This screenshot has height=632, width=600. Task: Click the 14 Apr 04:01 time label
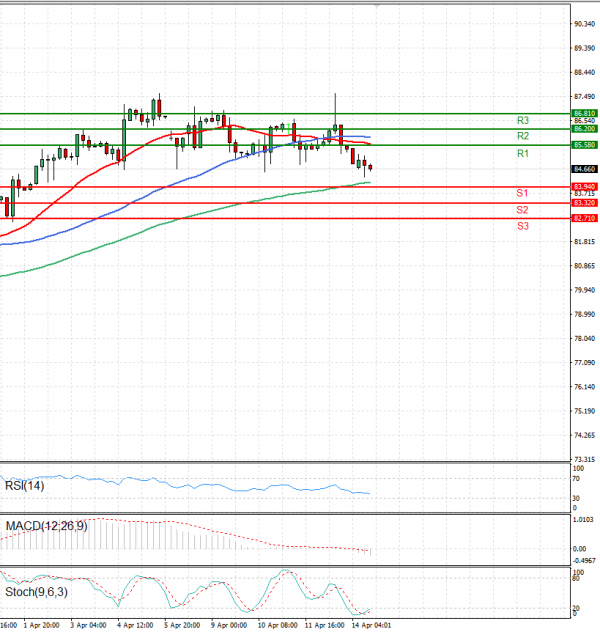(372, 626)
